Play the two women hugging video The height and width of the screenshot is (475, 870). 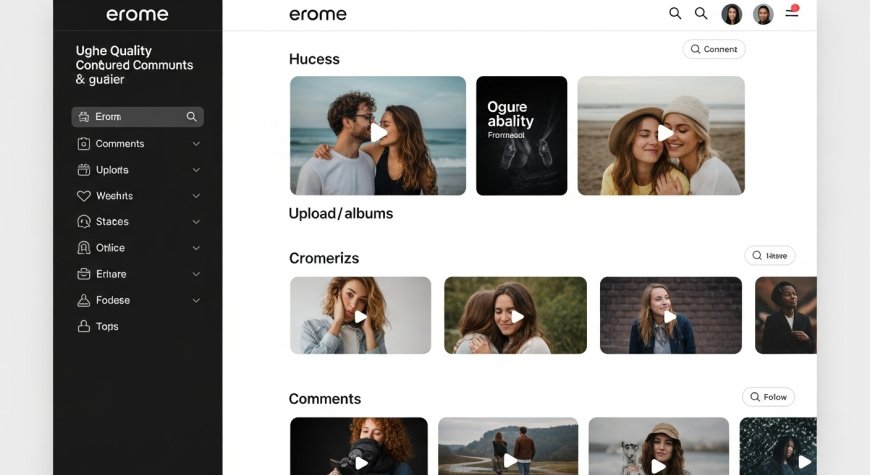click(515, 315)
